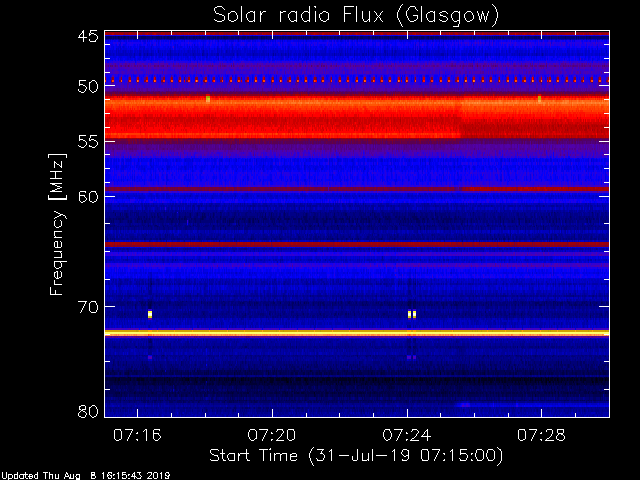The height and width of the screenshot is (480, 640).
Task: Click the bright yellow emission line below 70 MHz
Action: coord(357,333)
